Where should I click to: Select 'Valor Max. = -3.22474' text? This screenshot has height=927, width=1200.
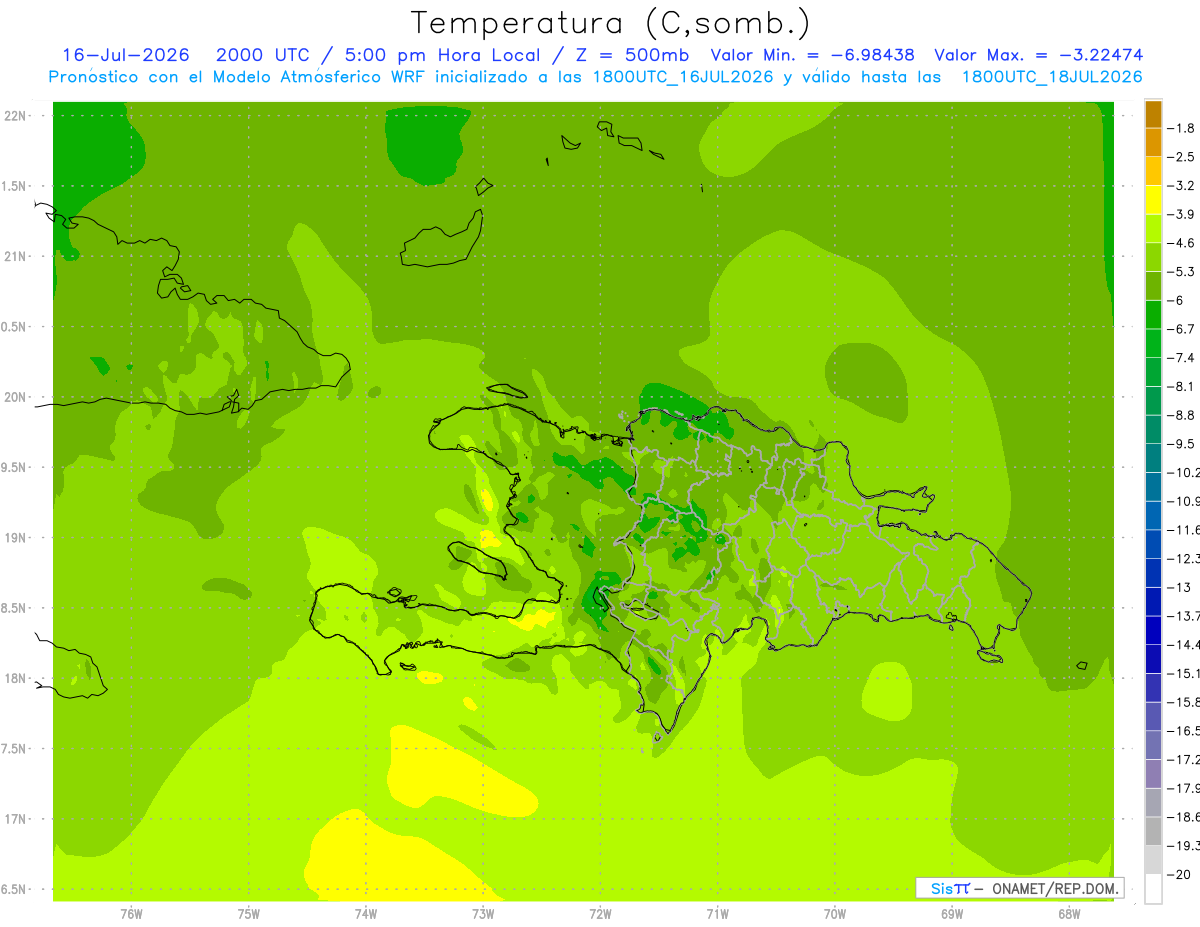[1038, 55]
